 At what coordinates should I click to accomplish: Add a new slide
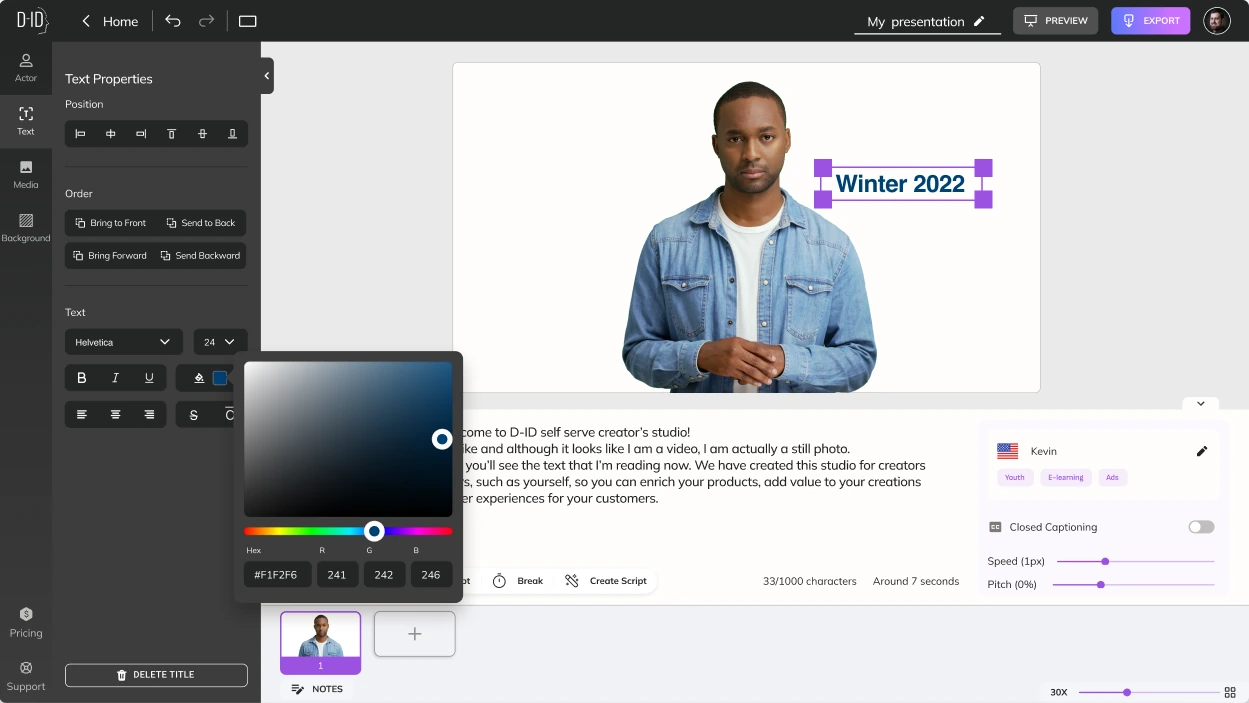click(415, 634)
